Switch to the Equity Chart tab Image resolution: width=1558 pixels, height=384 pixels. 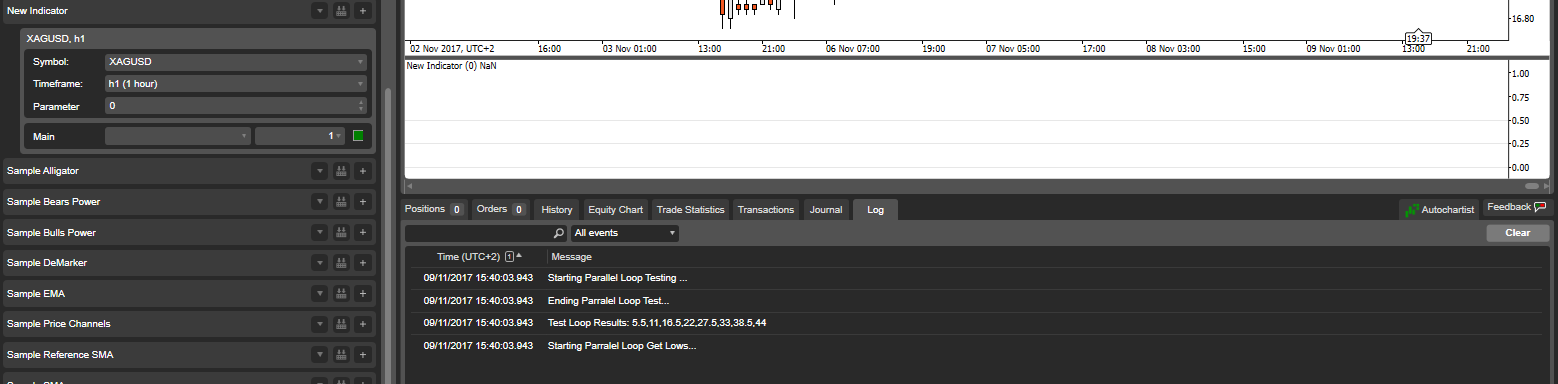click(615, 210)
